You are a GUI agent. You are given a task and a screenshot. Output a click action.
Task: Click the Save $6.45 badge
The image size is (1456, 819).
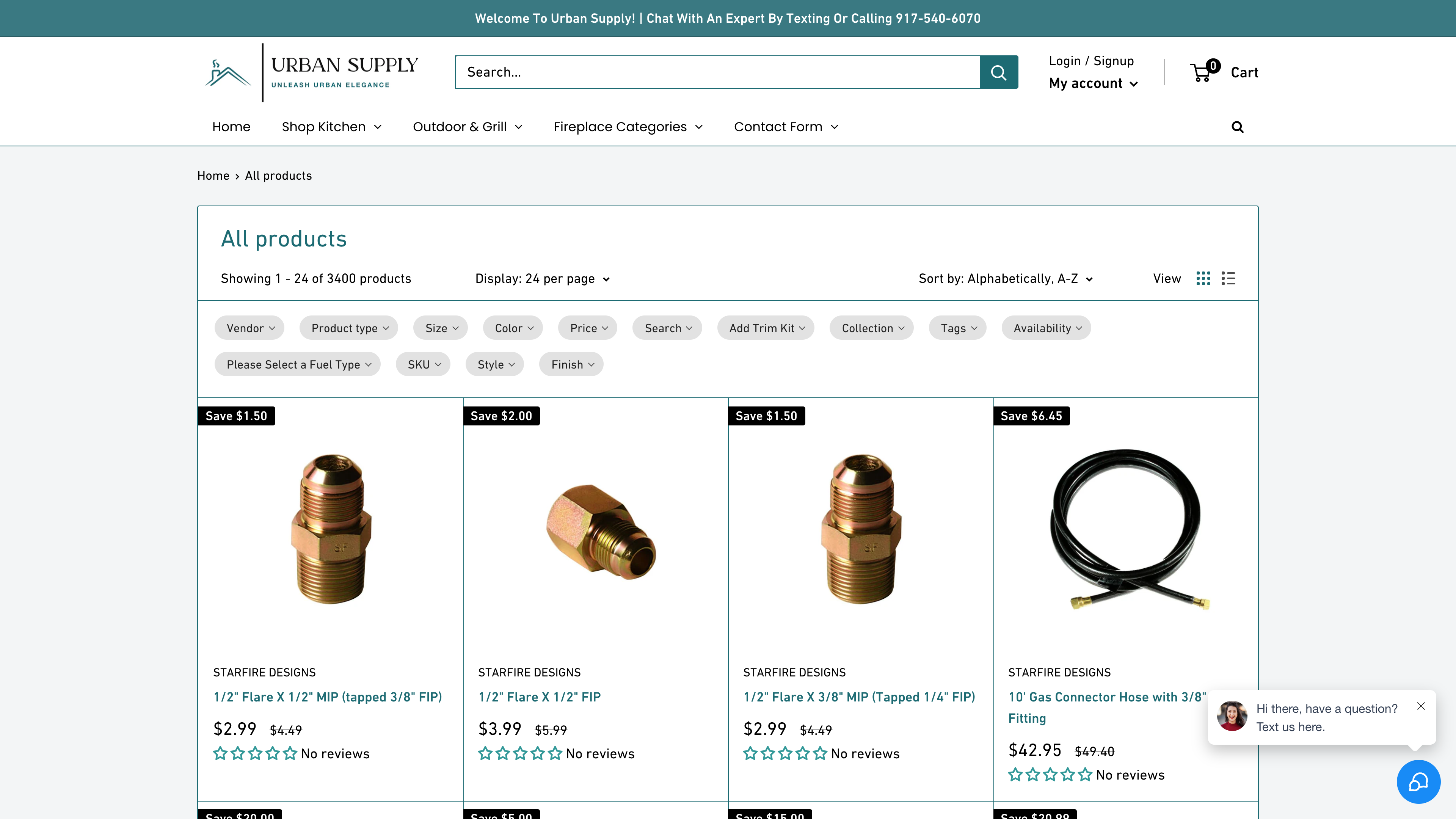(1031, 416)
